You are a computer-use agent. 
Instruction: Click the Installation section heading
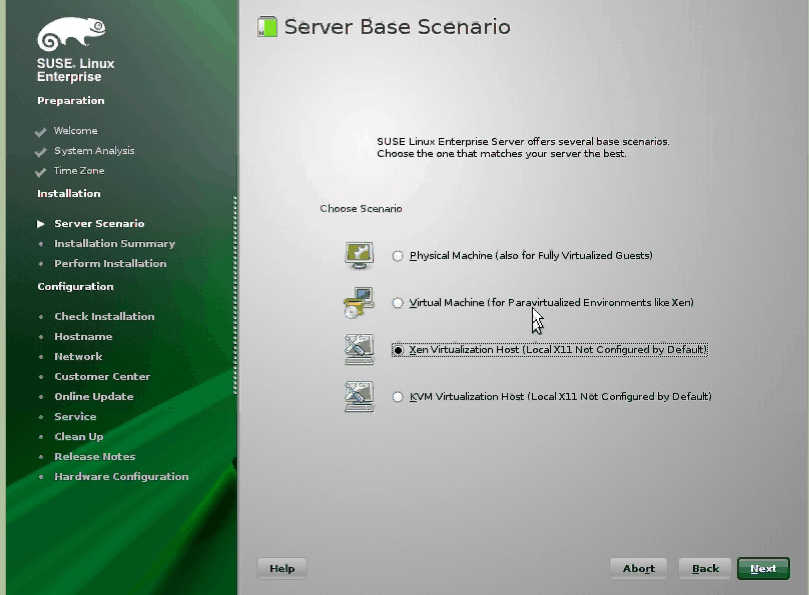click(69, 194)
